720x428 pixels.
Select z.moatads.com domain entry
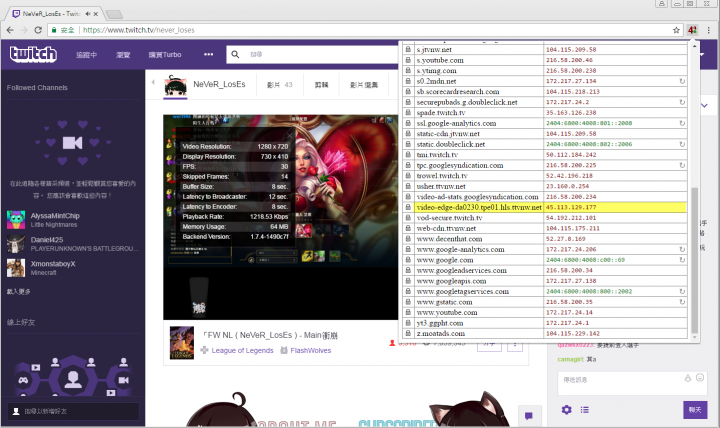click(x=440, y=333)
